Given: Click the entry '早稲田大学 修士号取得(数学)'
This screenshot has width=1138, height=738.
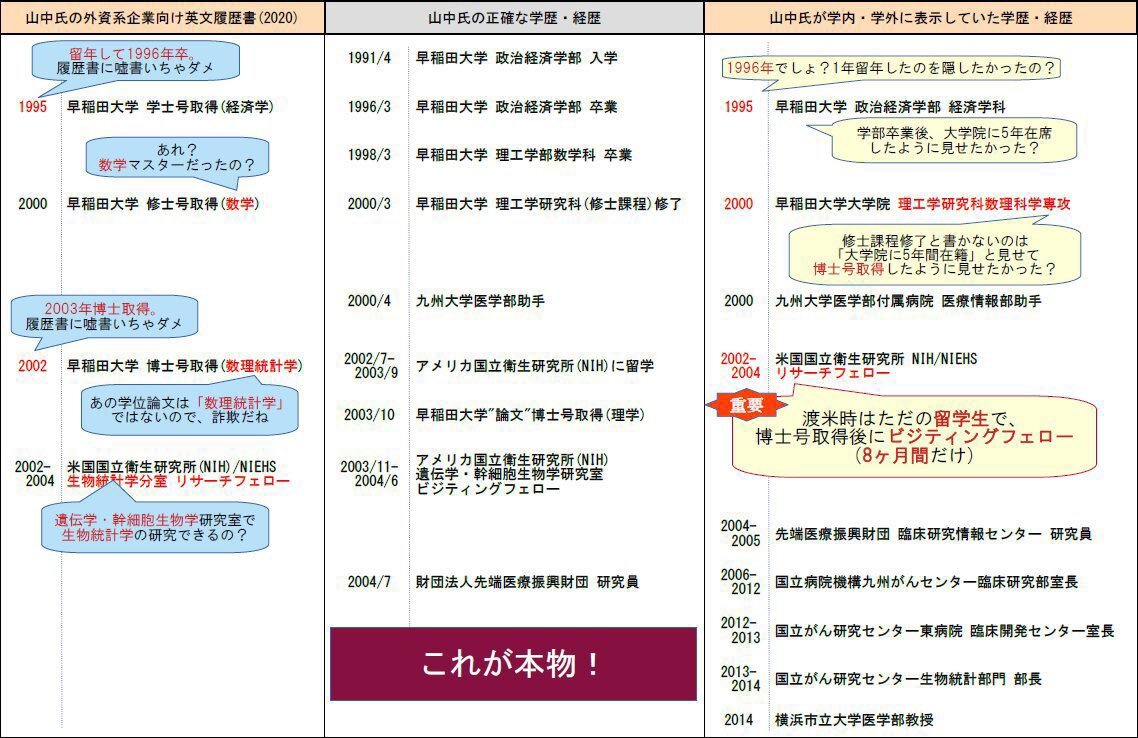Looking at the screenshot, I should point(163,204).
